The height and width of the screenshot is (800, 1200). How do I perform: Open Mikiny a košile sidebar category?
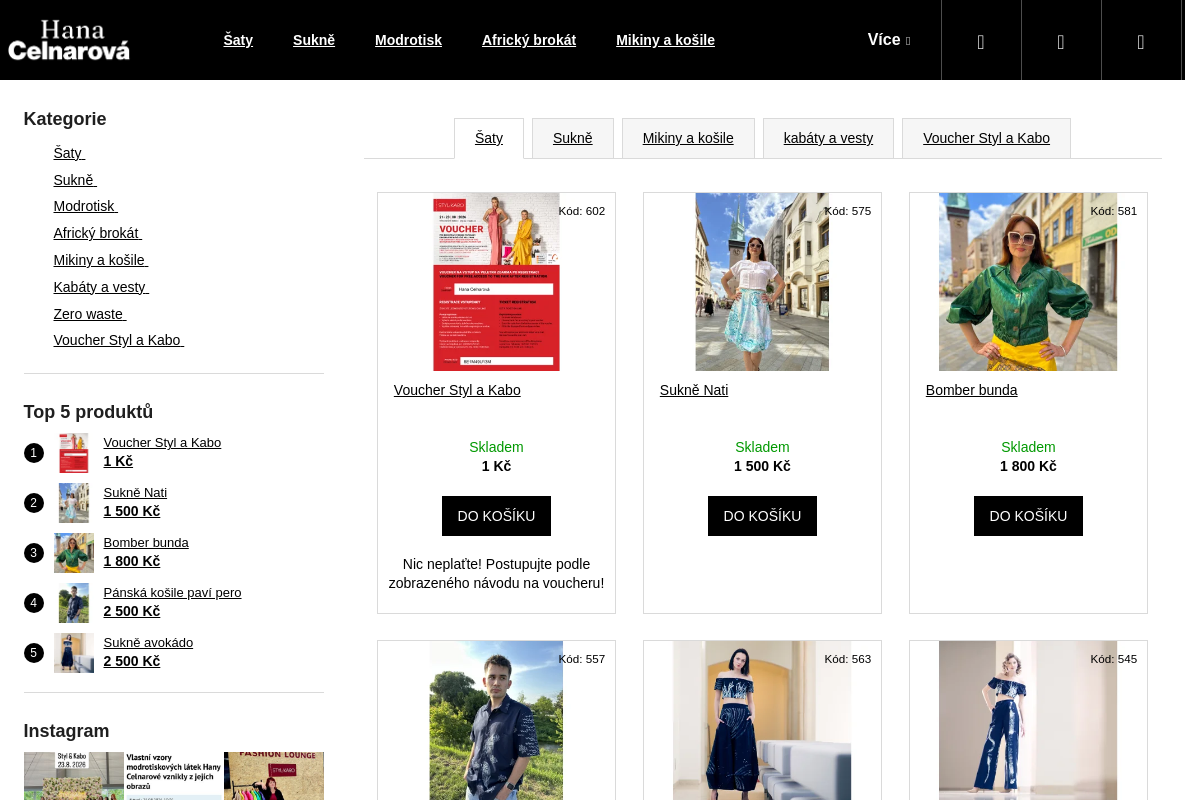pos(101,260)
